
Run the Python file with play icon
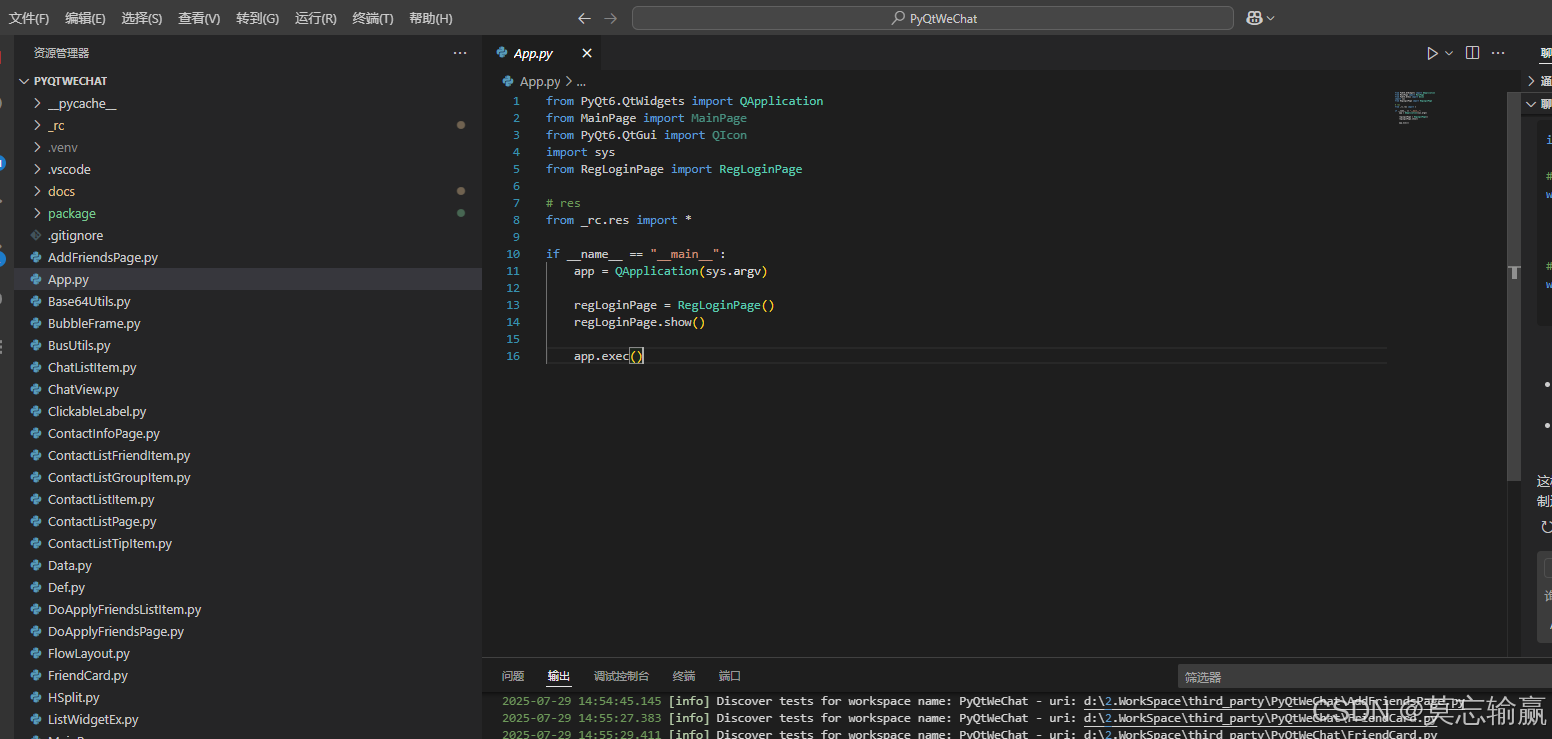click(1432, 53)
